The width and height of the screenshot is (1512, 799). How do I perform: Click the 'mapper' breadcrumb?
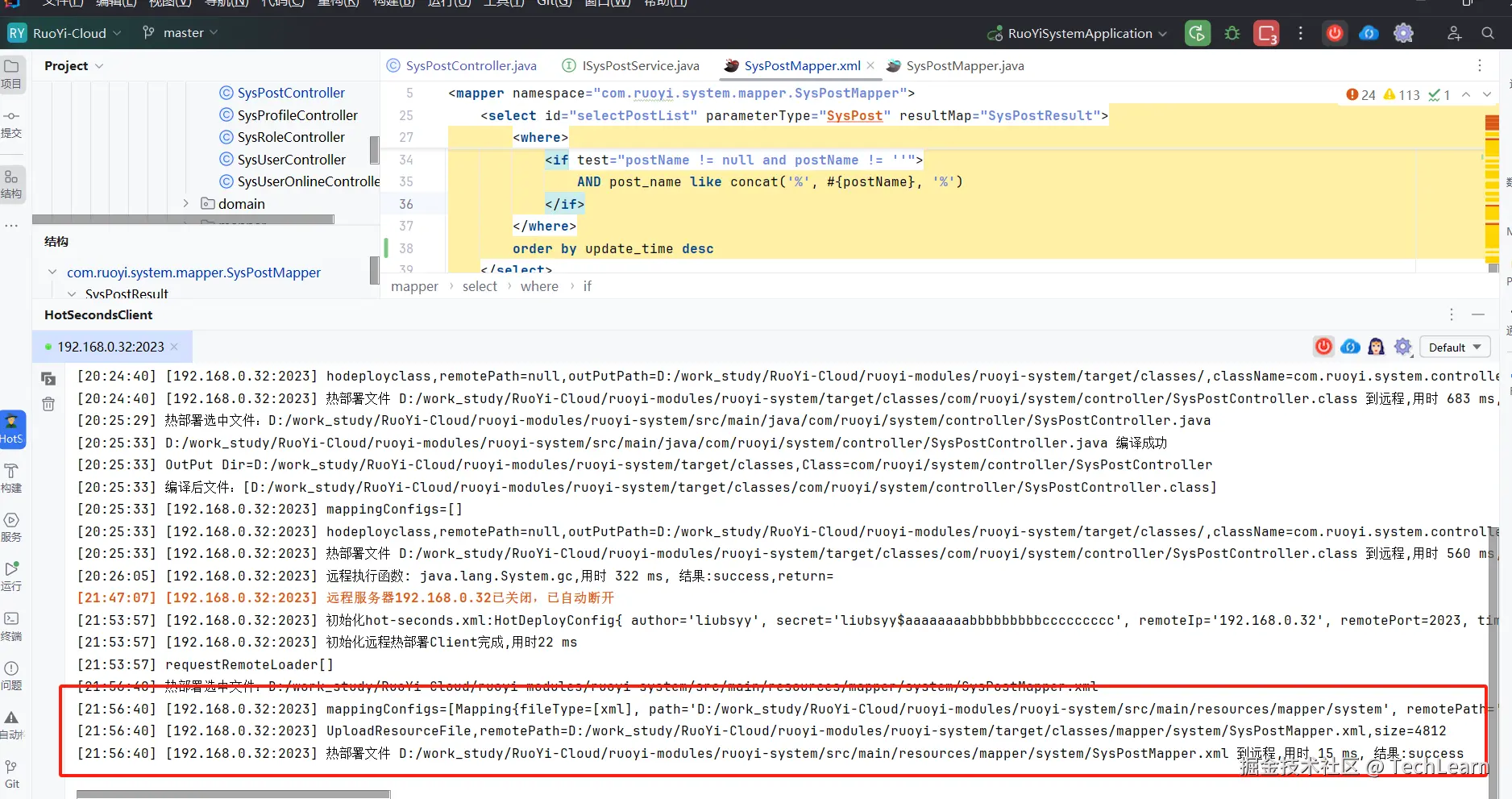pos(414,286)
